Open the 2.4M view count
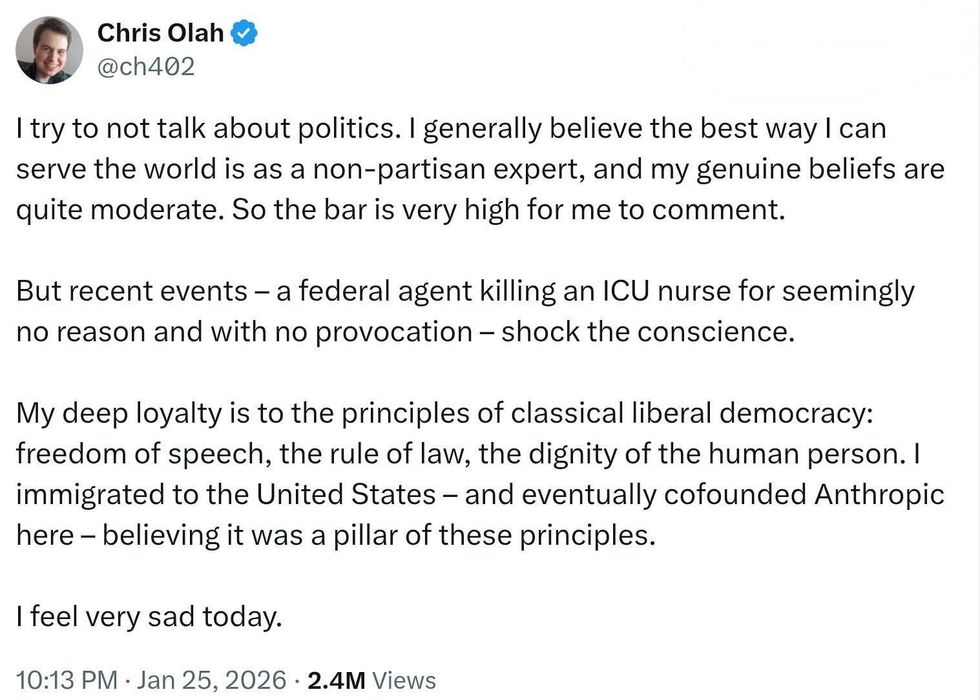The image size is (980, 700). coord(336,680)
